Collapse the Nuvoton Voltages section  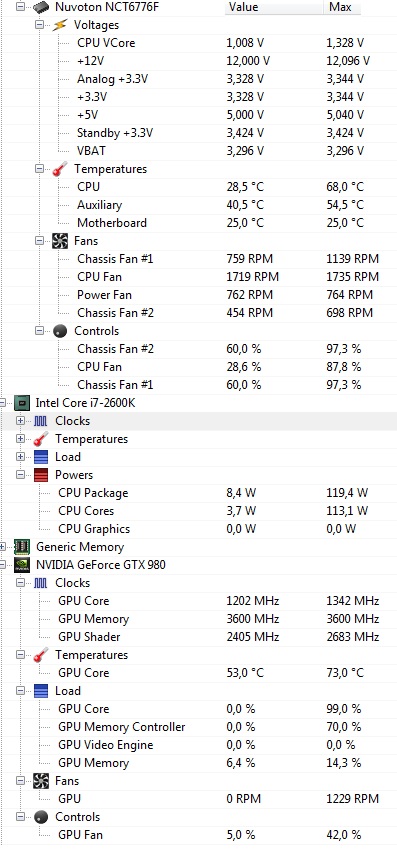[40, 25]
